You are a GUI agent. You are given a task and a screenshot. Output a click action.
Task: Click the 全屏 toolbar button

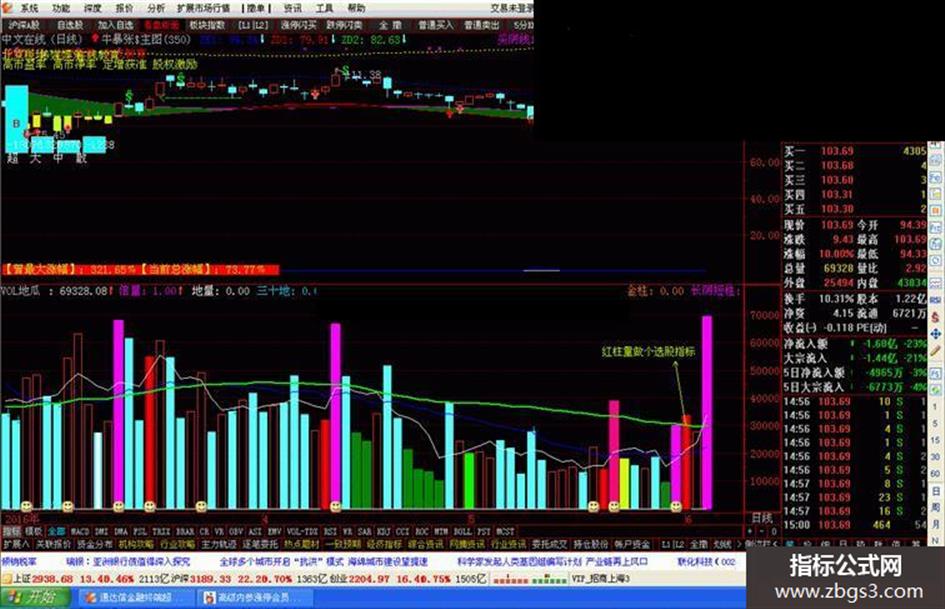(390, 25)
